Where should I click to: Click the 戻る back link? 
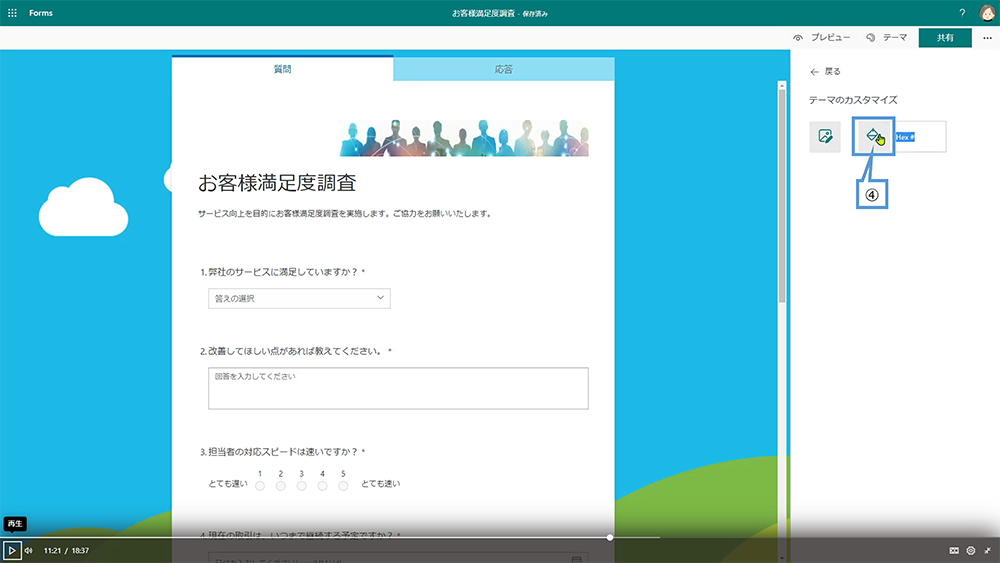pyautogui.click(x=825, y=71)
